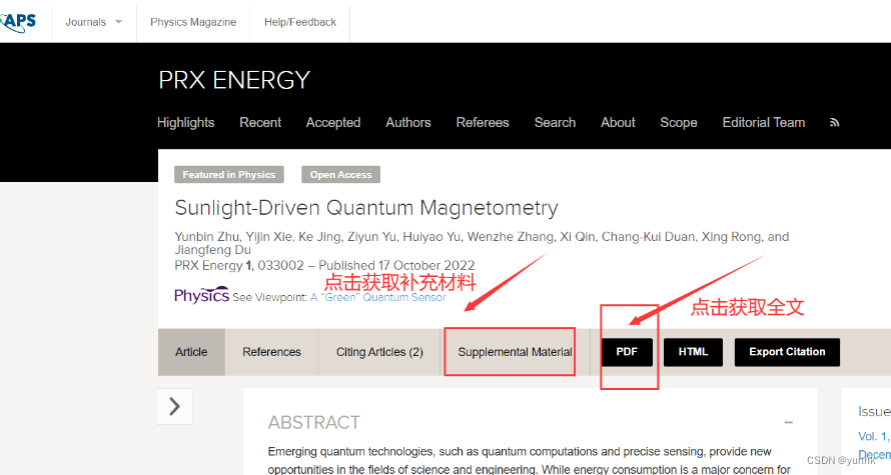This screenshot has height=475, width=891.
Task: Click Open Access badge
Action: pyautogui.click(x=341, y=174)
